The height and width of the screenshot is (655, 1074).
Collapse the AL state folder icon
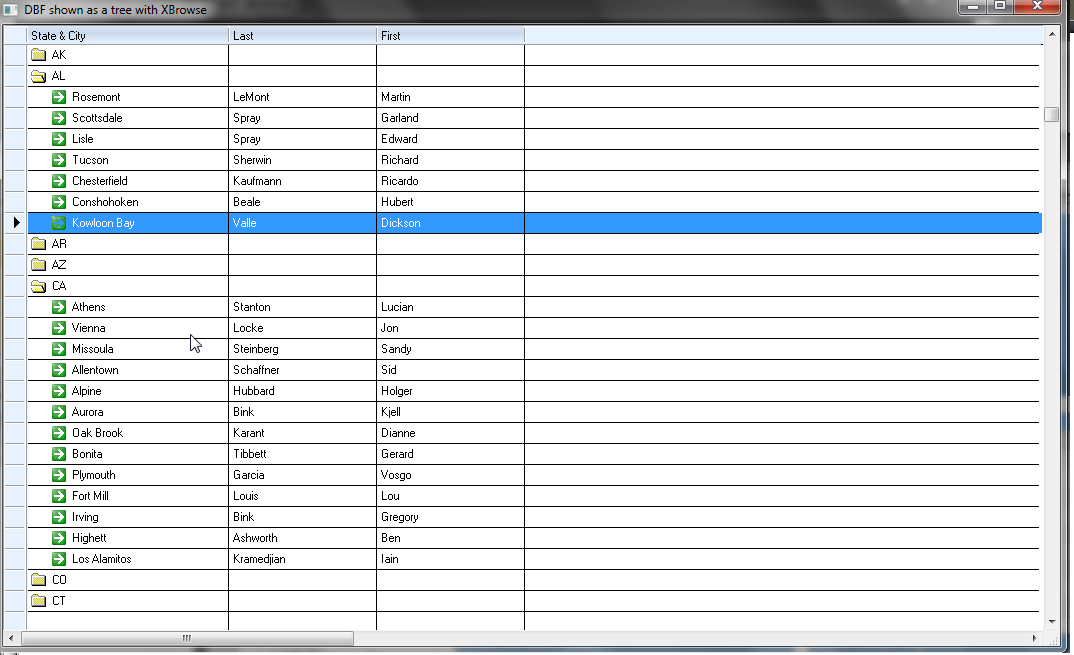coord(38,76)
